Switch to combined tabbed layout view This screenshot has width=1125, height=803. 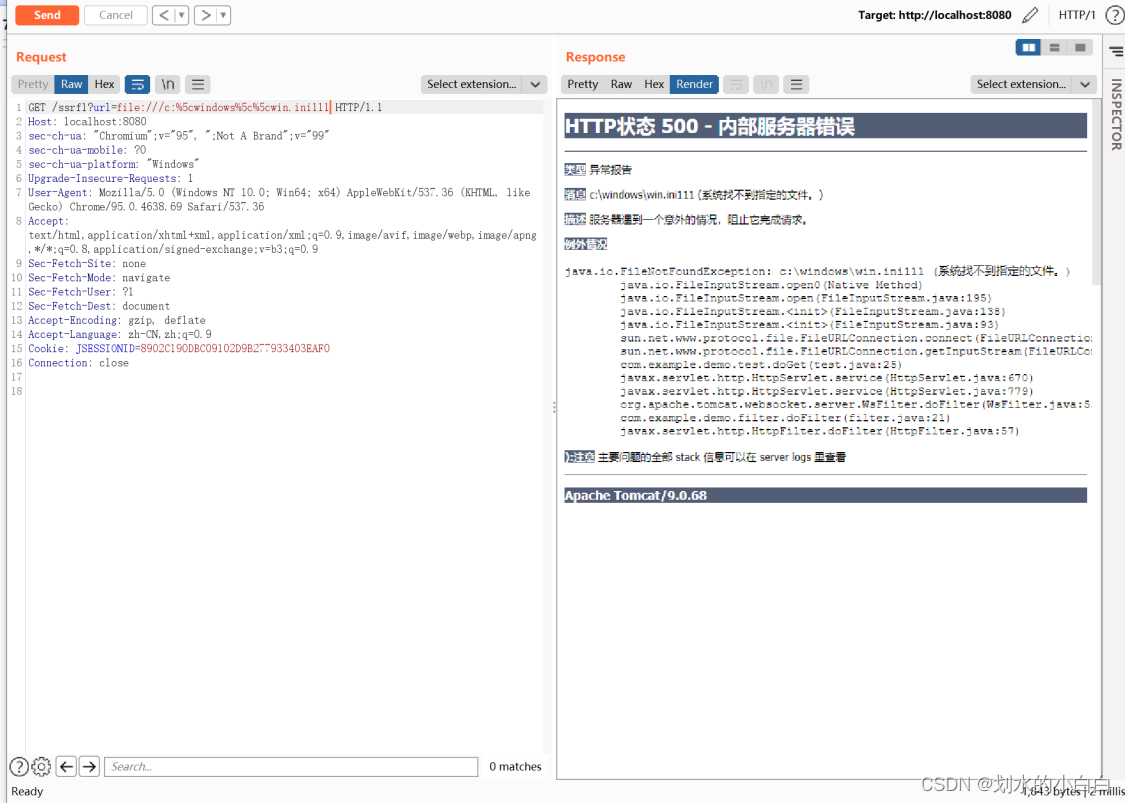point(1080,47)
